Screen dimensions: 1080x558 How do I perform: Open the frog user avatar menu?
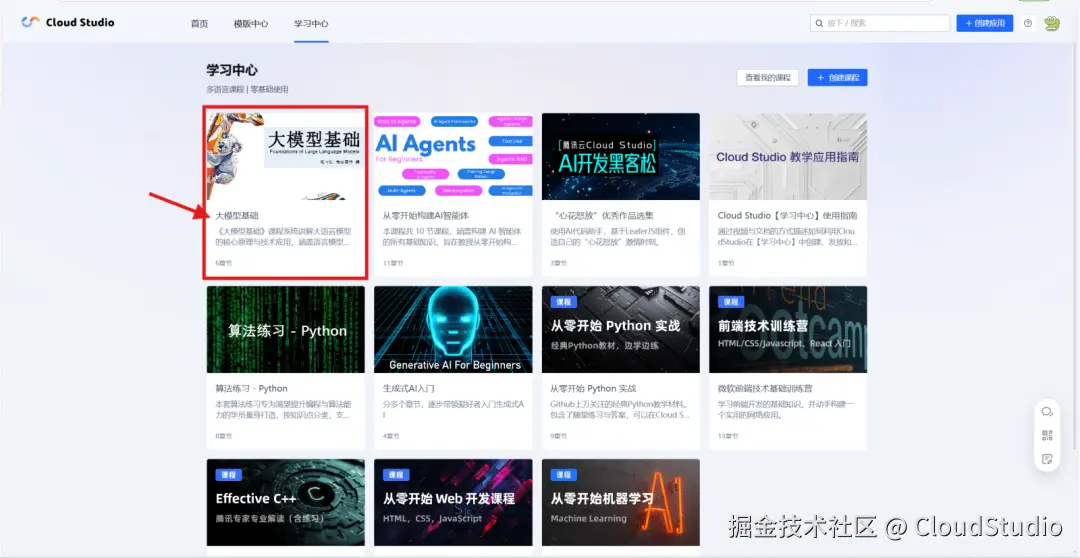[1052, 23]
